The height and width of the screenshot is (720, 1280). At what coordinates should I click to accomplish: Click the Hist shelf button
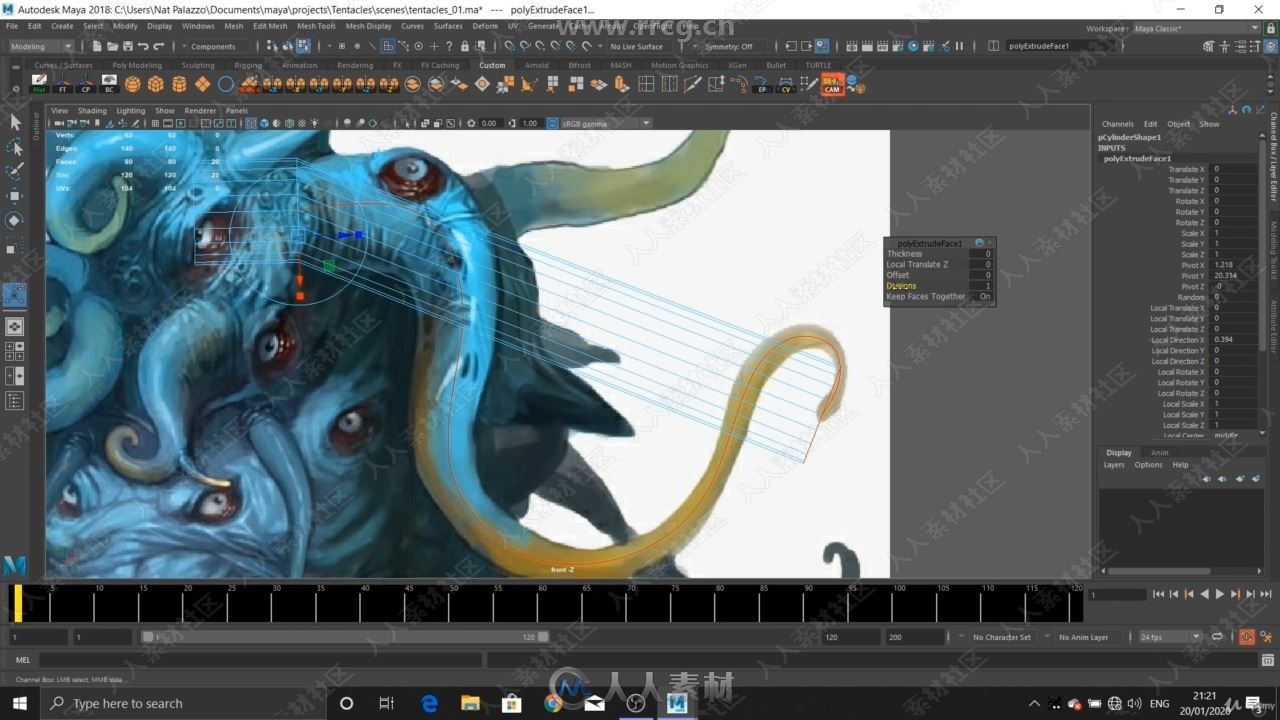pyautogui.click(x=39, y=84)
